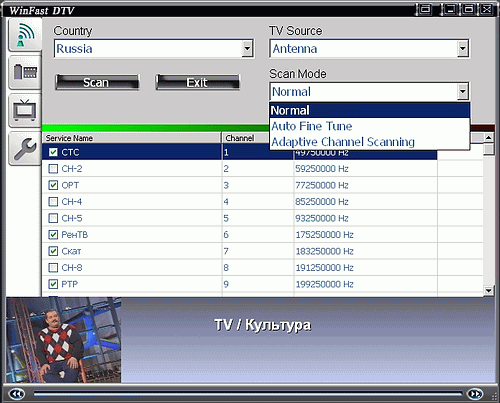Click the forward next arrow at bottom right
Screen dimensions: 500x403
pyautogui.click(x=475, y=394)
